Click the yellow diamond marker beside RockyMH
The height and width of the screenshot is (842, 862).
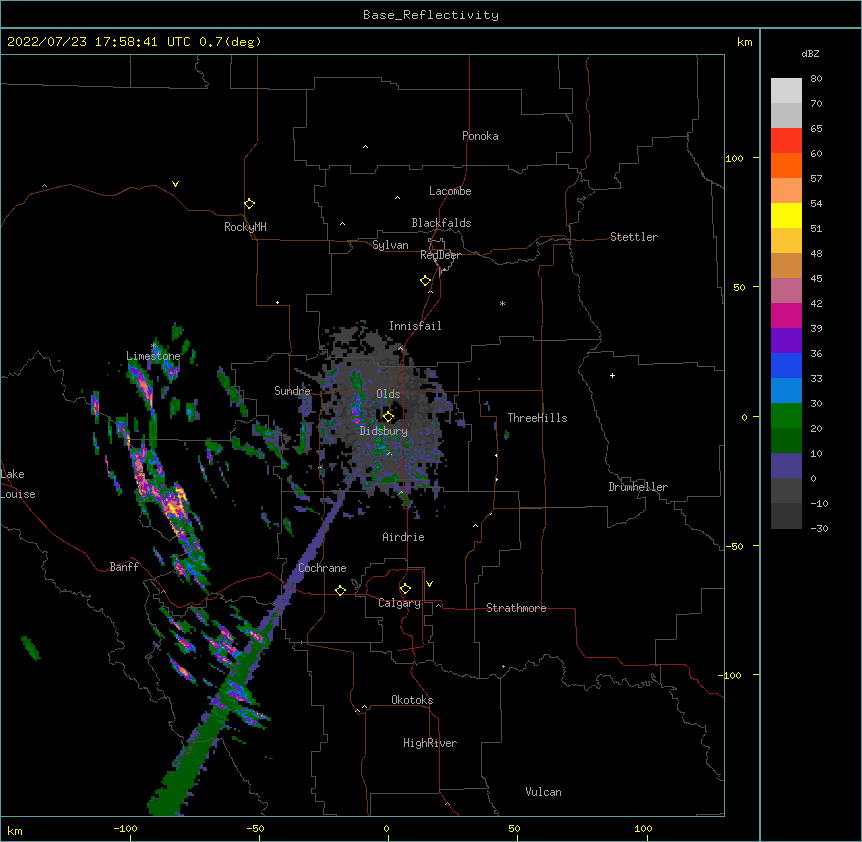249,204
